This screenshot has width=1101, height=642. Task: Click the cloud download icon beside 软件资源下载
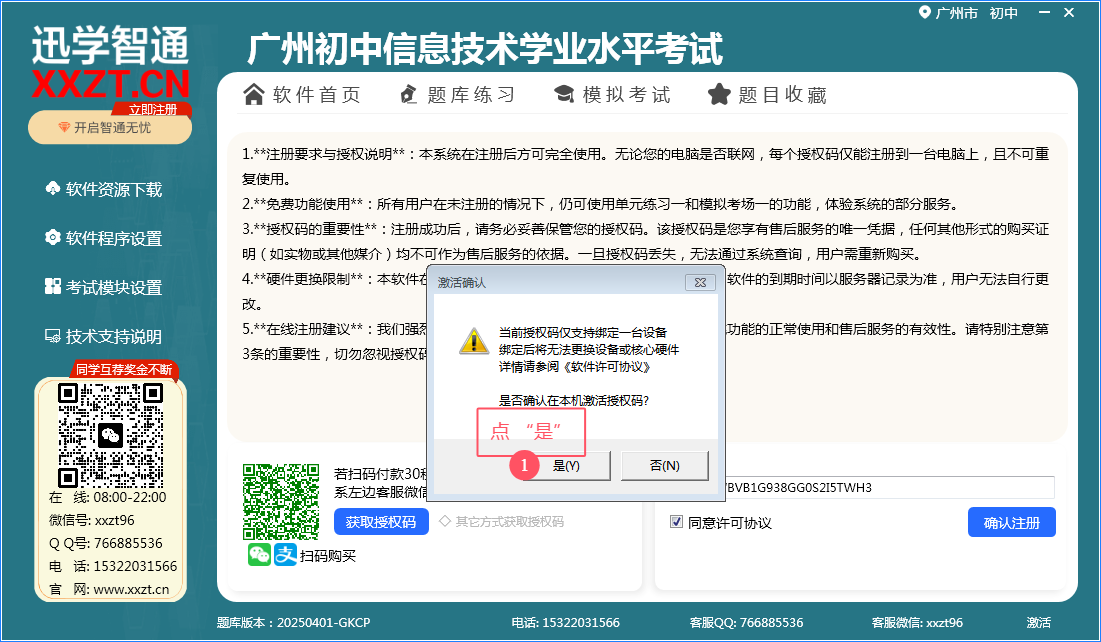[x=53, y=188]
